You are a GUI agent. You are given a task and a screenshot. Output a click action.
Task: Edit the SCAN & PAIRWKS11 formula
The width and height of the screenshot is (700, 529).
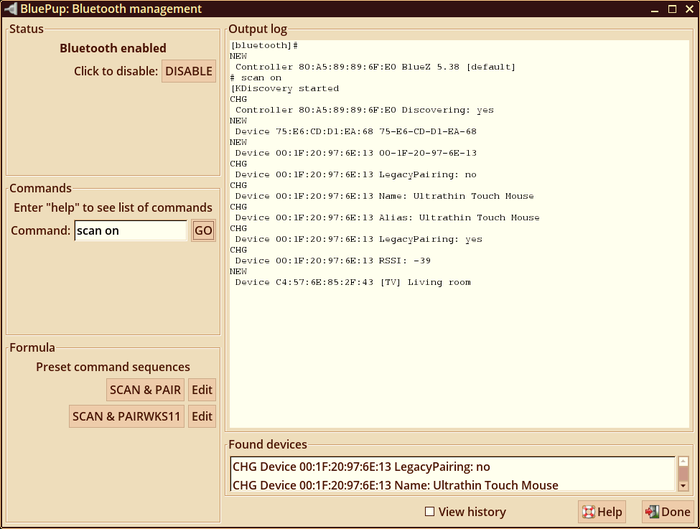point(202,416)
